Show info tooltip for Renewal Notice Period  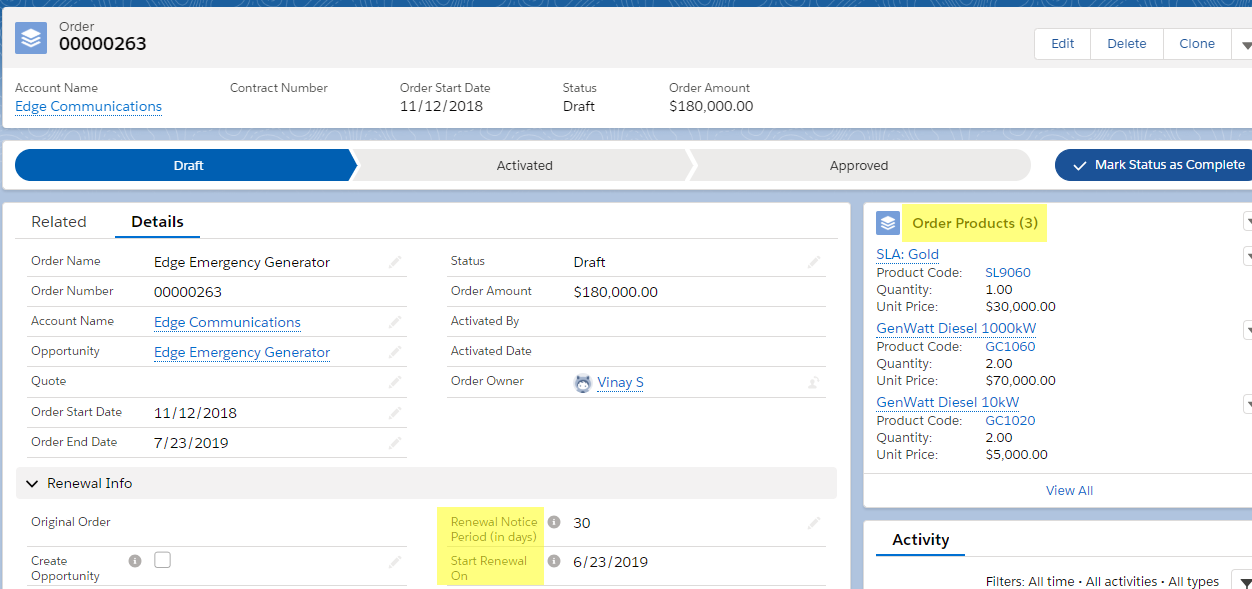(554, 522)
